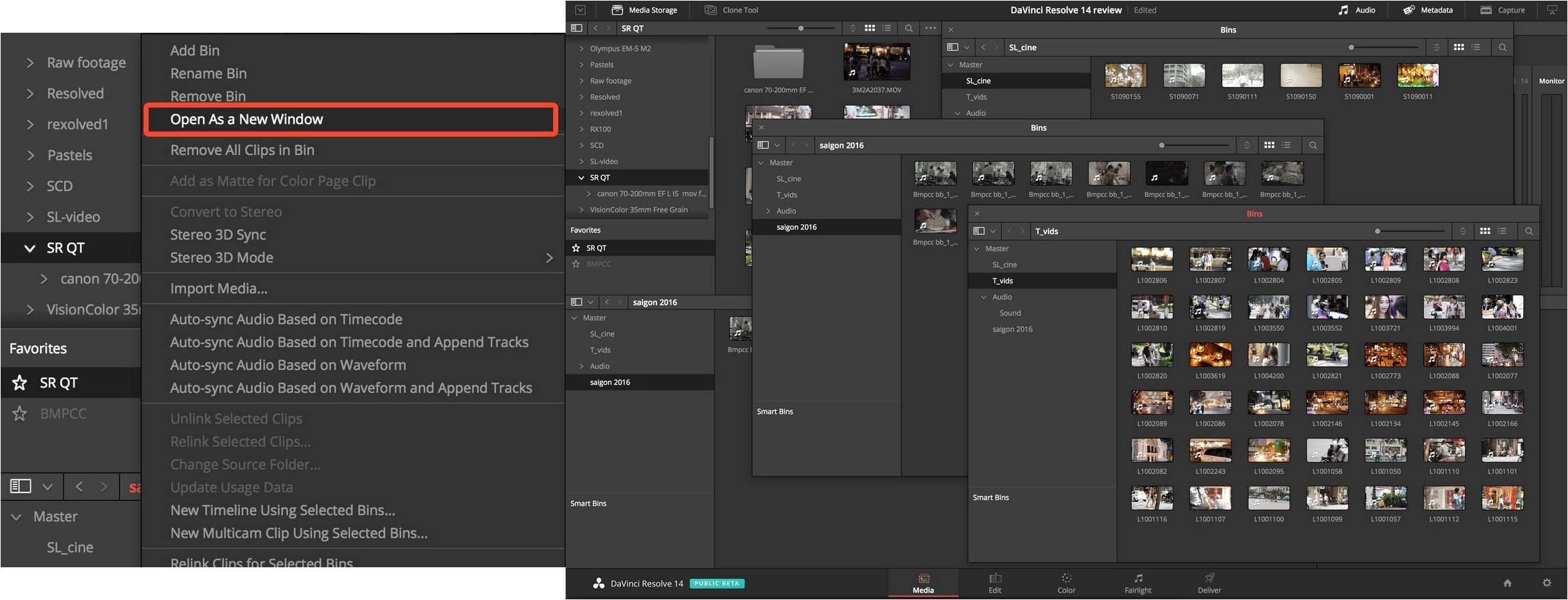Image resolution: width=1568 pixels, height=600 pixels.
Task: Switch to the Color page
Action: coord(1066,583)
